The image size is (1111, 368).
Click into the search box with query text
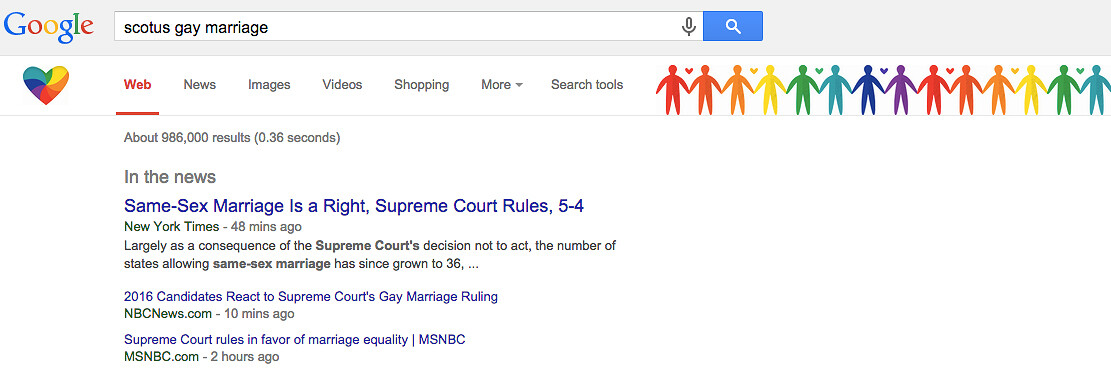(x=397, y=27)
